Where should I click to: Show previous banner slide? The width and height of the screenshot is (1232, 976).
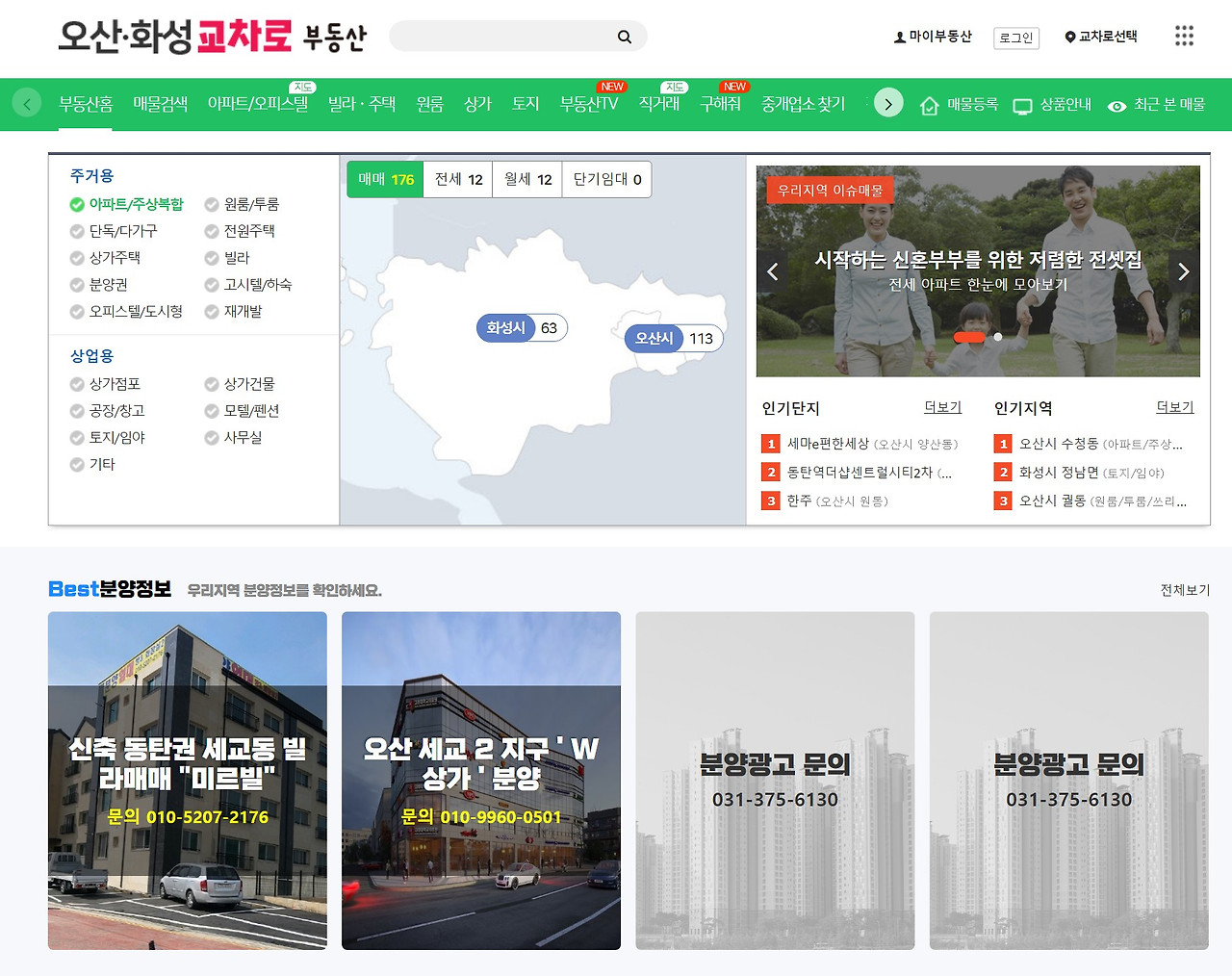(x=772, y=271)
